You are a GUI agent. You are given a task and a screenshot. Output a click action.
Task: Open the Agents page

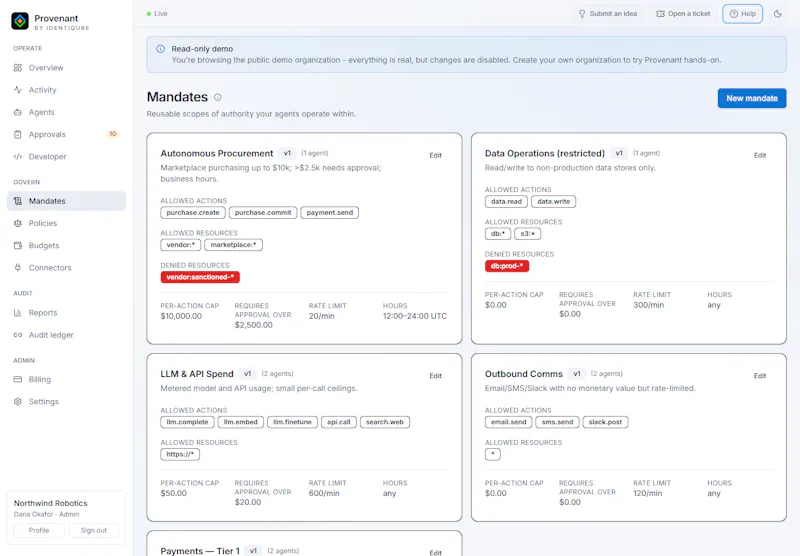[66, 112]
